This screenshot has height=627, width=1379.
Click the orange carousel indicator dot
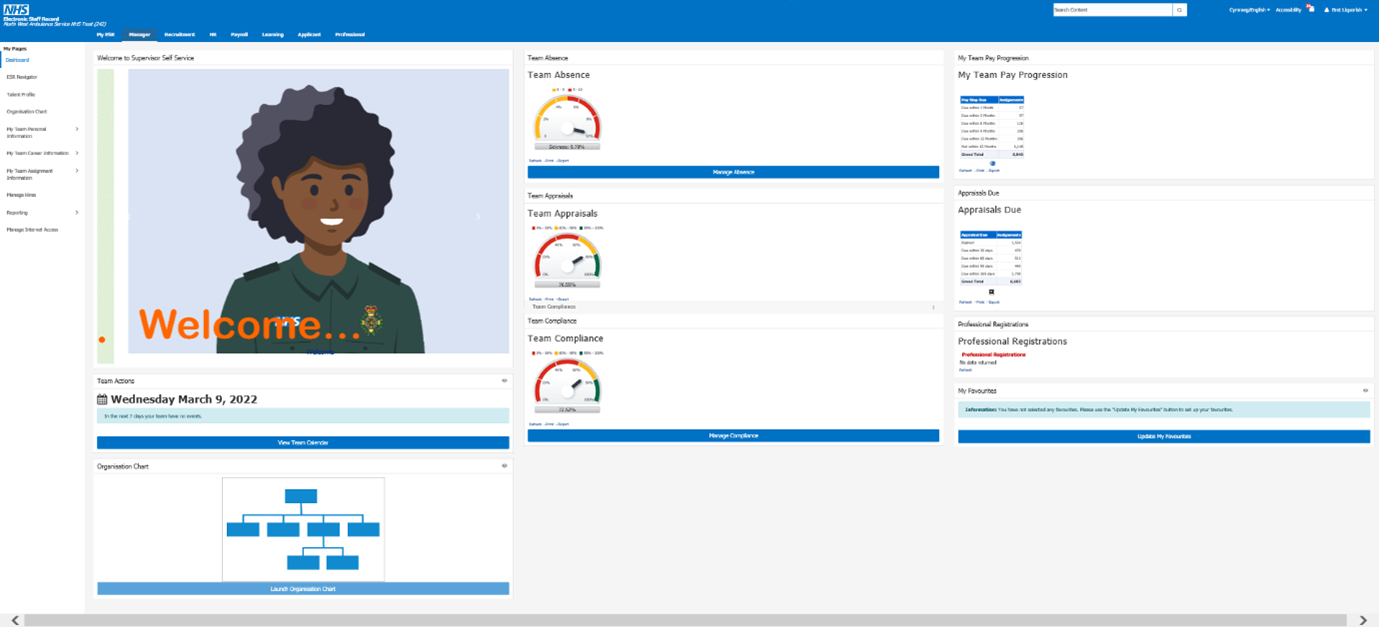tap(102, 340)
